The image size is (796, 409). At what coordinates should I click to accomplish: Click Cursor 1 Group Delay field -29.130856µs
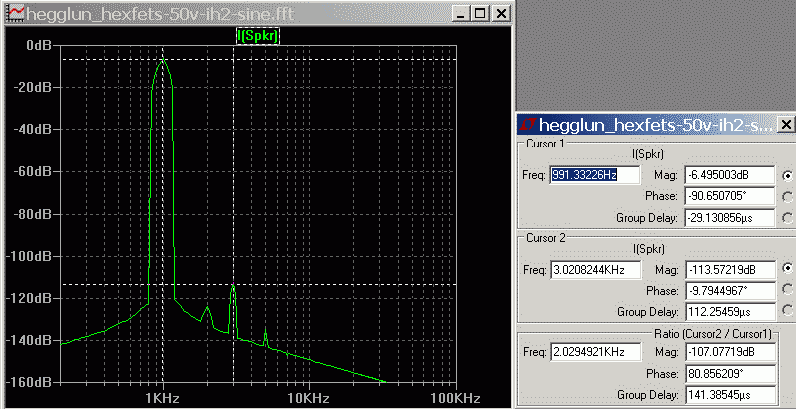point(730,218)
